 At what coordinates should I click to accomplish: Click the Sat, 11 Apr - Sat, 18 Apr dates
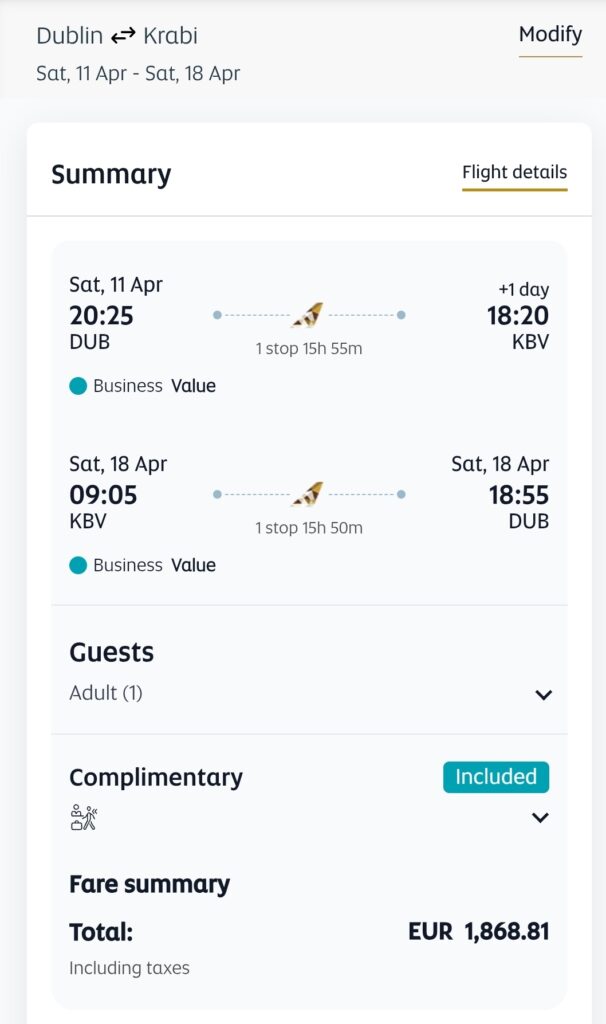(x=138, y=74)
